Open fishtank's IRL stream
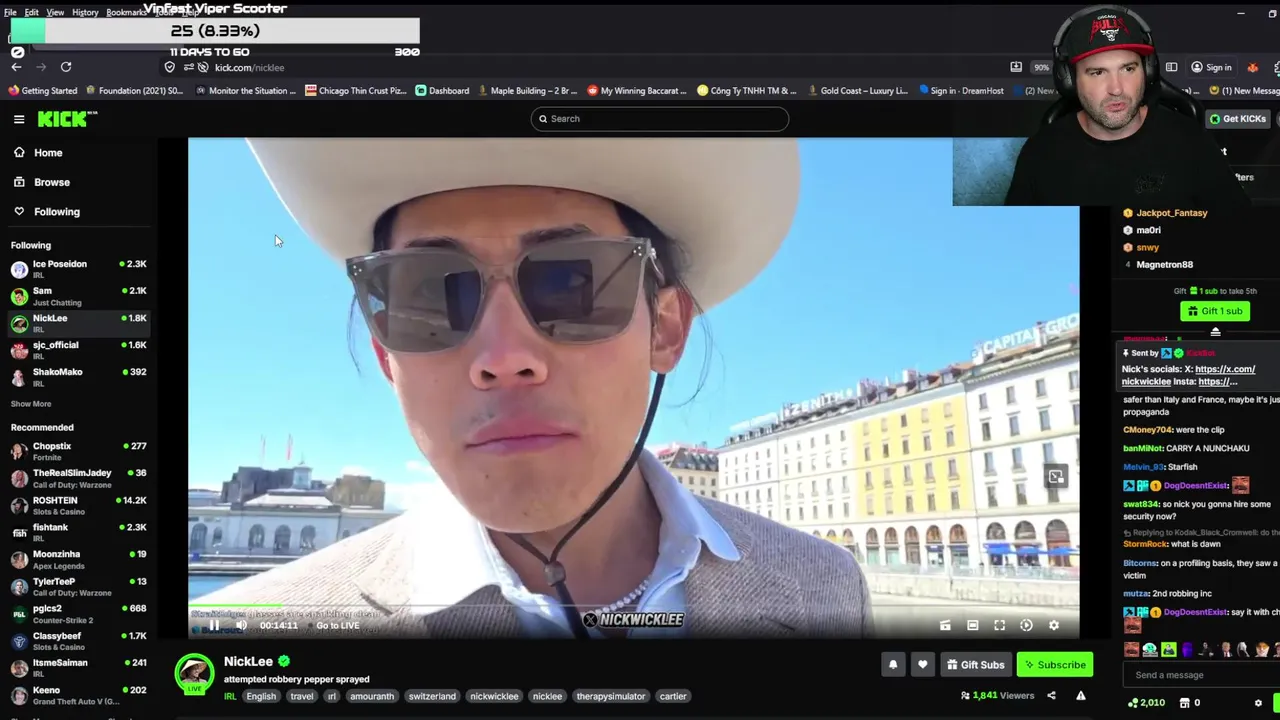Screen dimensions: 1280x720 tap(78, 532)
